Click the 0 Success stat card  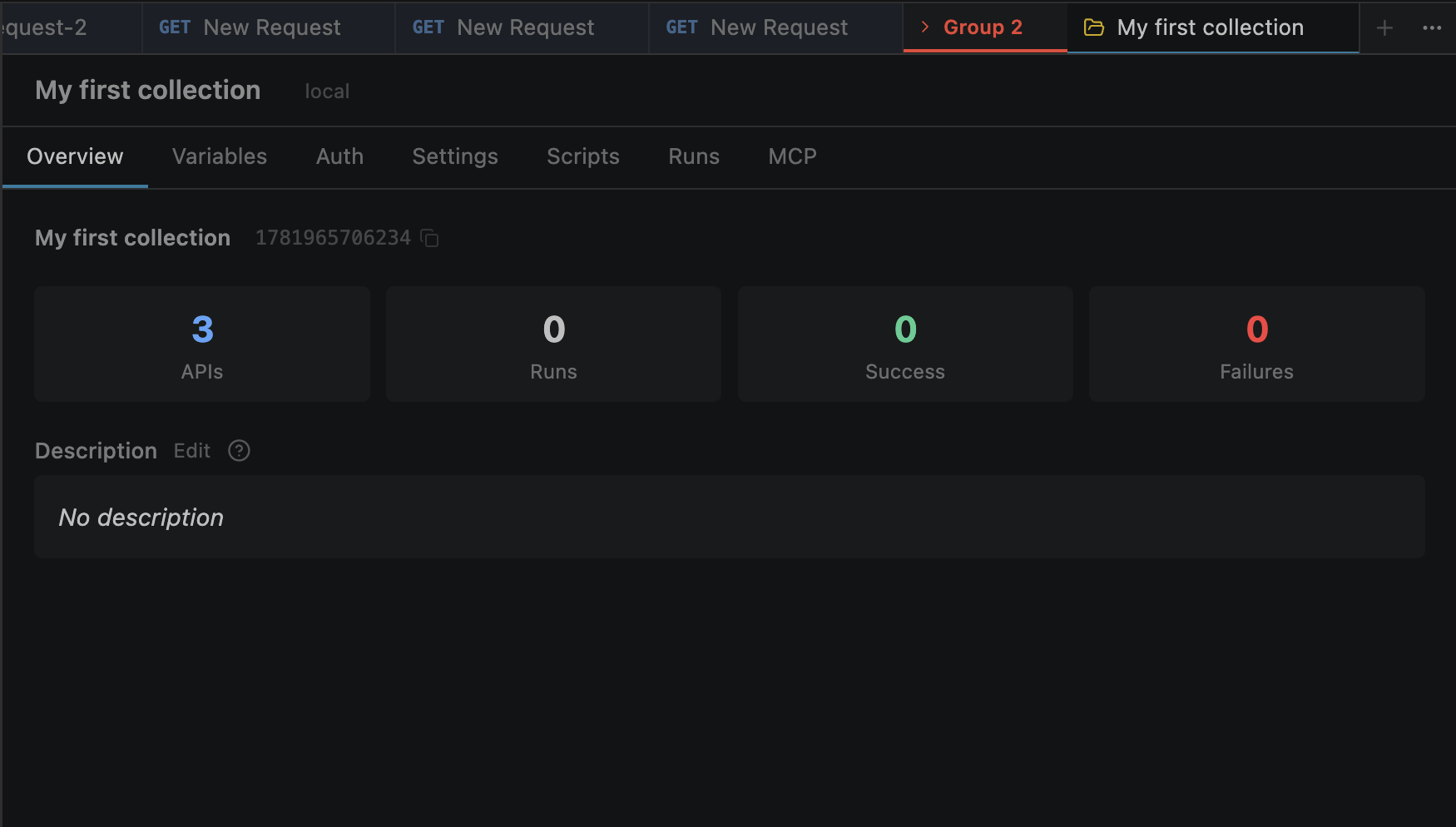pyautogui.click(x=905, y=344)
